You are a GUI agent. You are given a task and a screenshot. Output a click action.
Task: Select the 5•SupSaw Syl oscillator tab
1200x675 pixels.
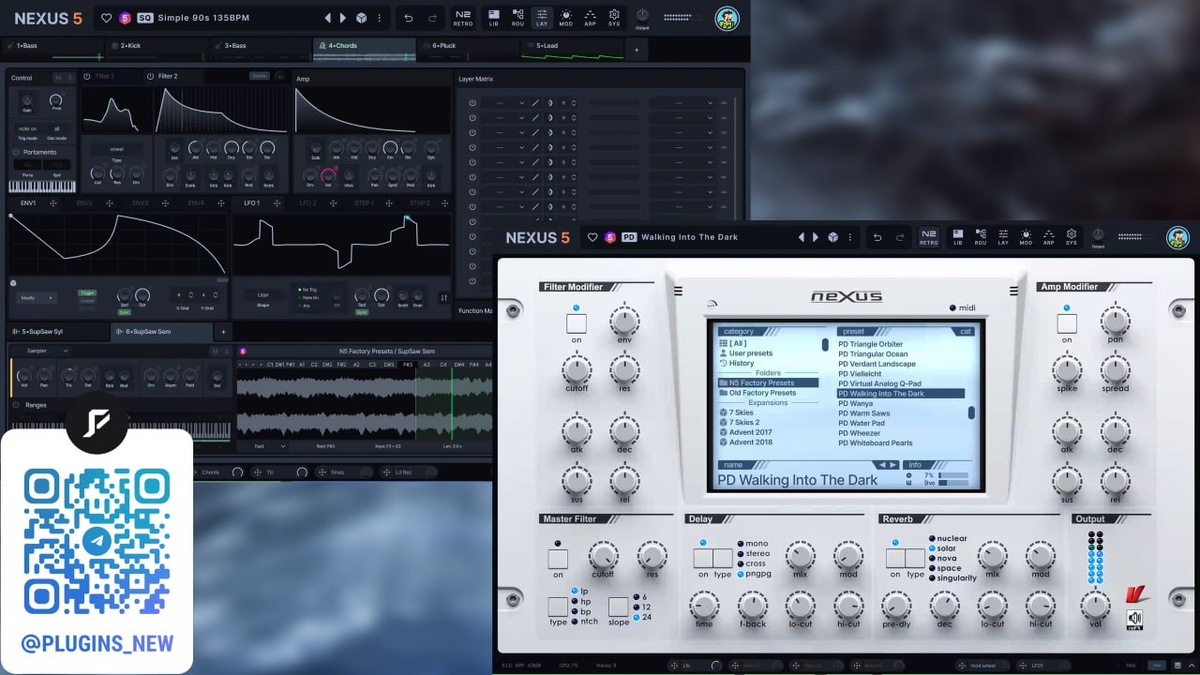coord(59,331)
